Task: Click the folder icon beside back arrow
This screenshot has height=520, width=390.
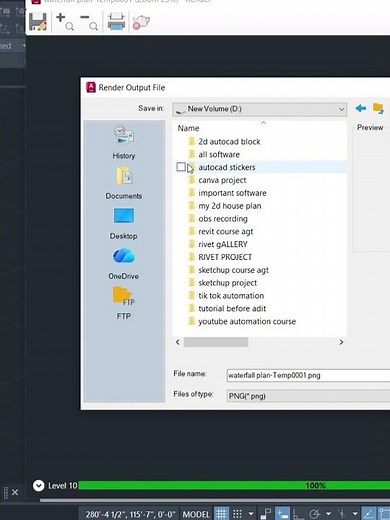Action: pos(378,108)
